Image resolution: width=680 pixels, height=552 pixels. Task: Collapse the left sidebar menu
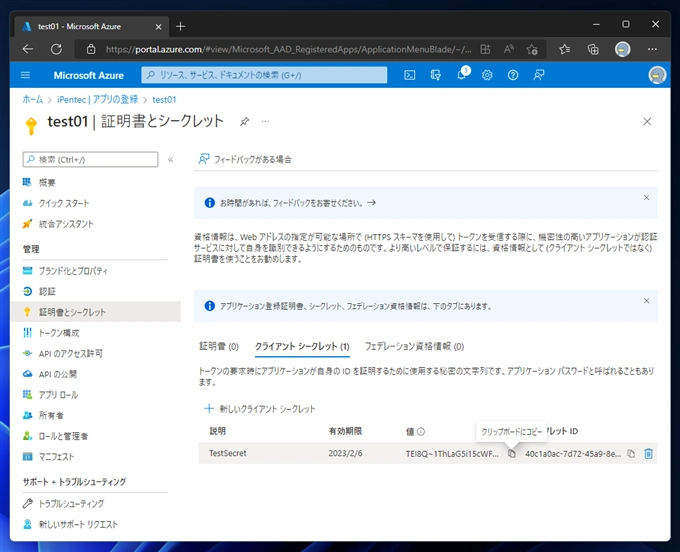(x=170, y=159)
